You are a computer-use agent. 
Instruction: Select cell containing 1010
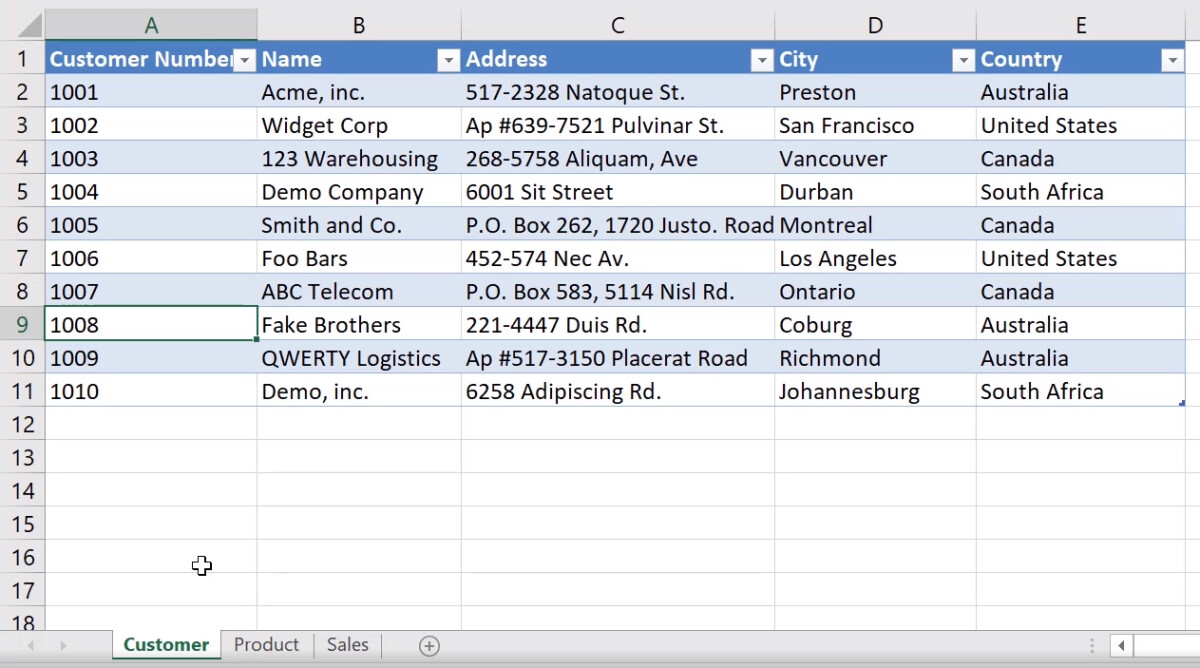point(151,391)
